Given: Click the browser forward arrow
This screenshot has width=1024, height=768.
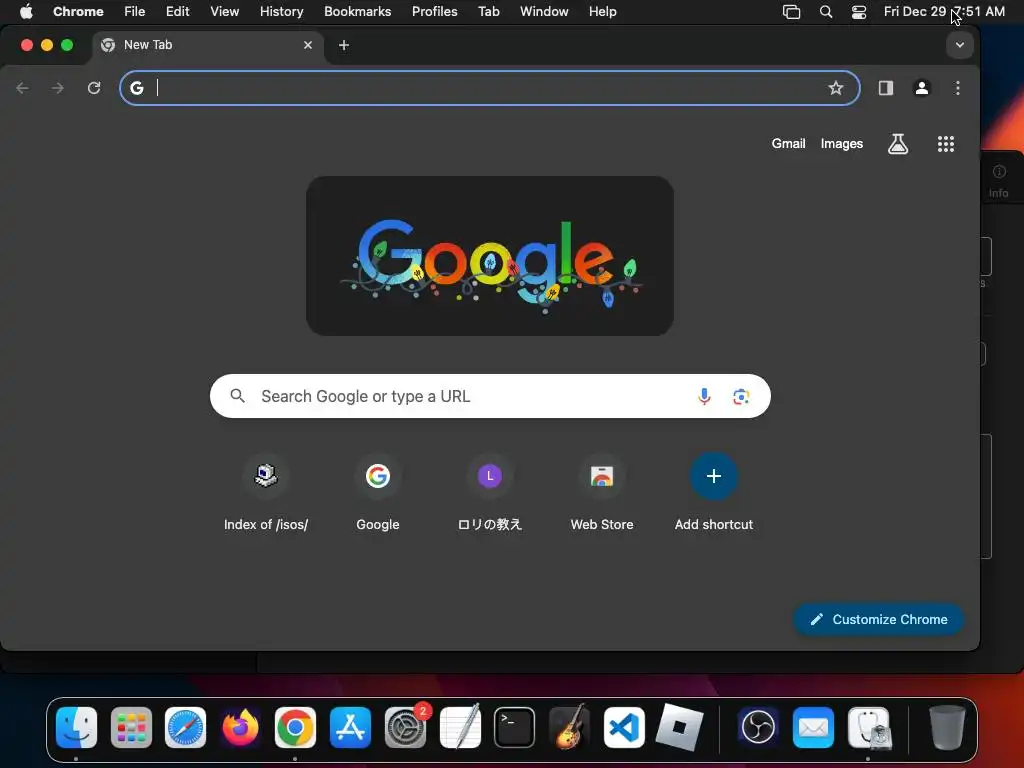Looking at the screenshot, I should pyautogui.click(x=58, y=88).
